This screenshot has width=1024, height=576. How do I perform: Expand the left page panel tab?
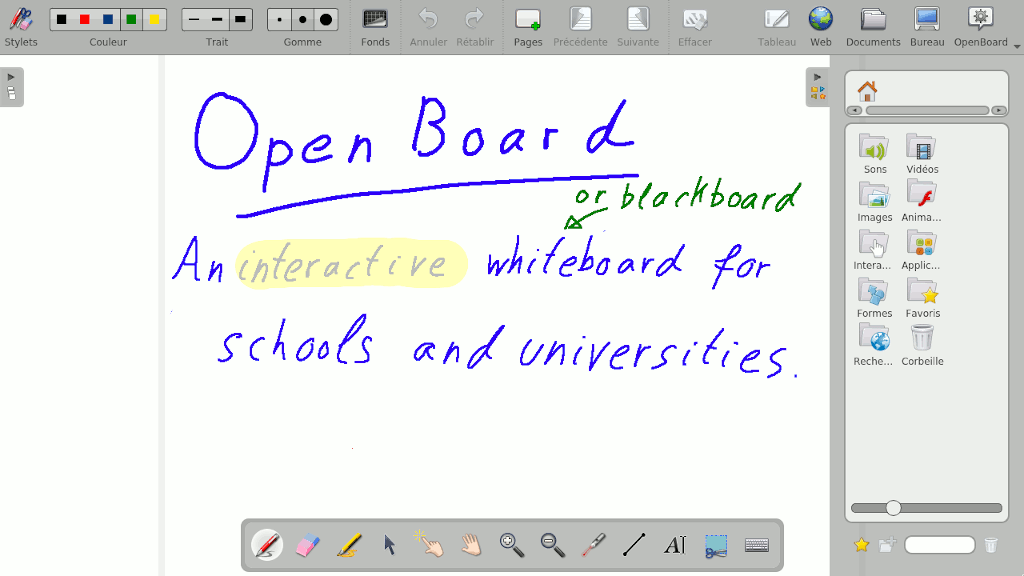[x=12, y=87]
